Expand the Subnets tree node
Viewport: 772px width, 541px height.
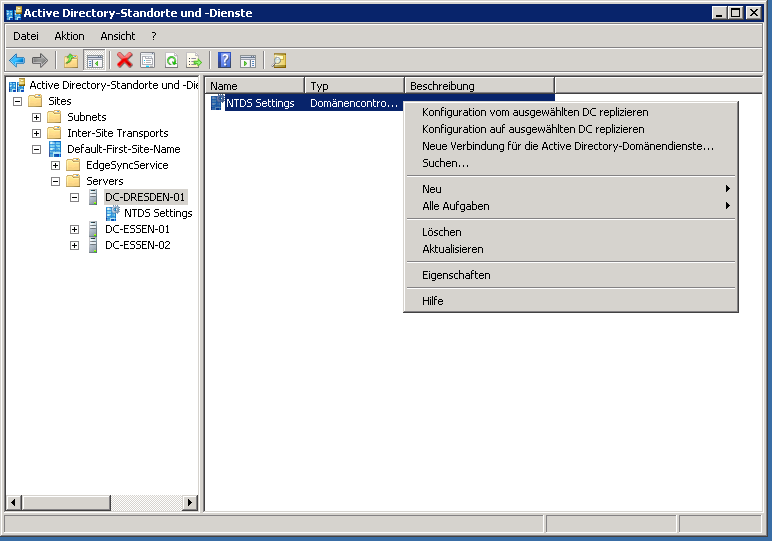(37, 117)
